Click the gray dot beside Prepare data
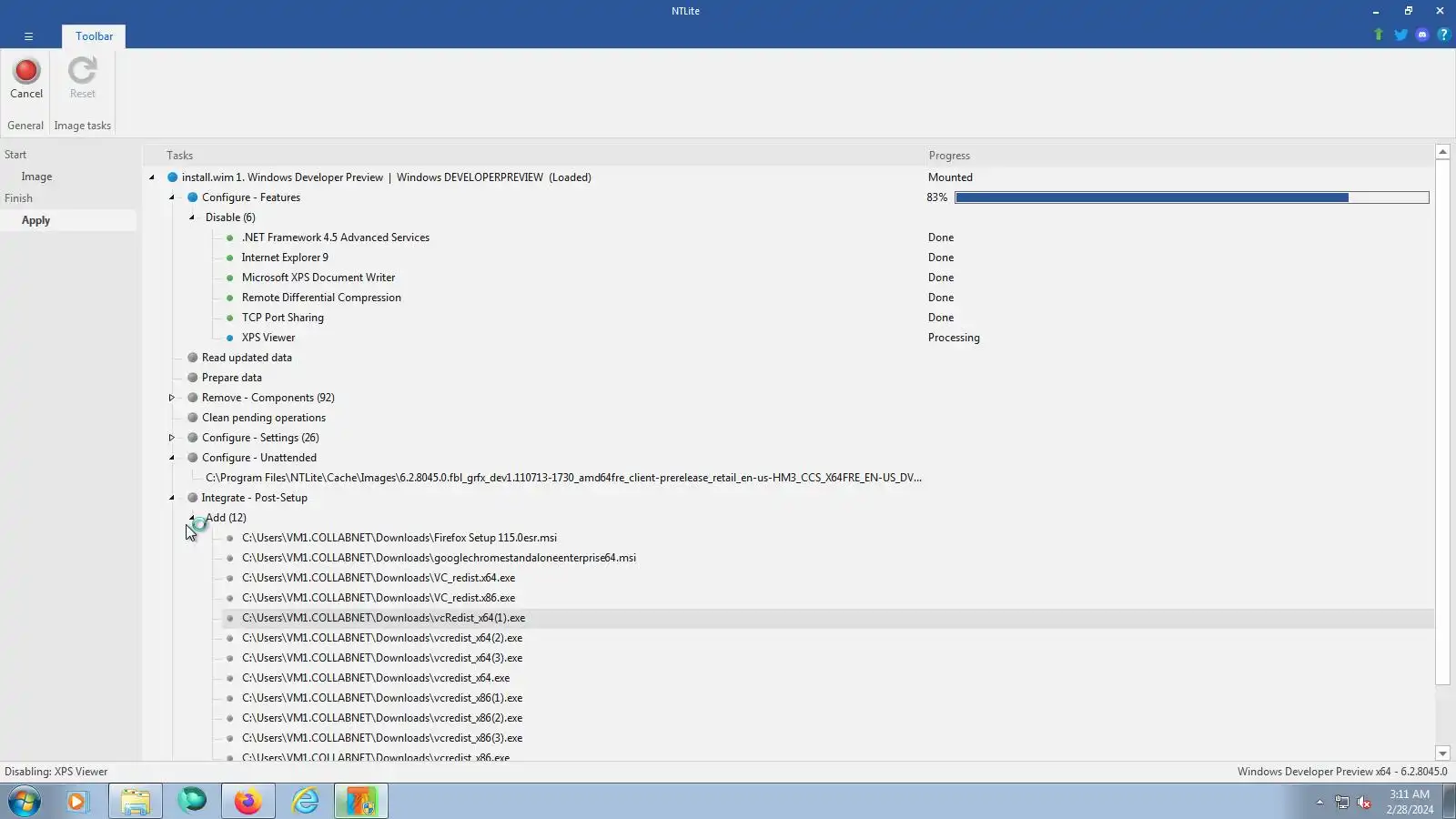 [192, 378]
